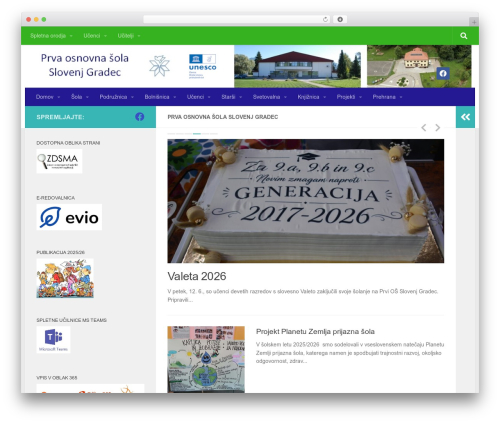Open Svetovalna menu
This screenshot has width=500, height=423.
click(270, 97)
